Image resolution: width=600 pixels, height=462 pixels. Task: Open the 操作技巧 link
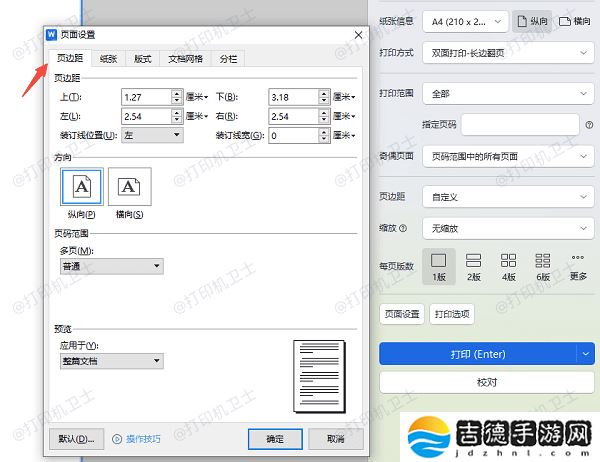(143, 439)
